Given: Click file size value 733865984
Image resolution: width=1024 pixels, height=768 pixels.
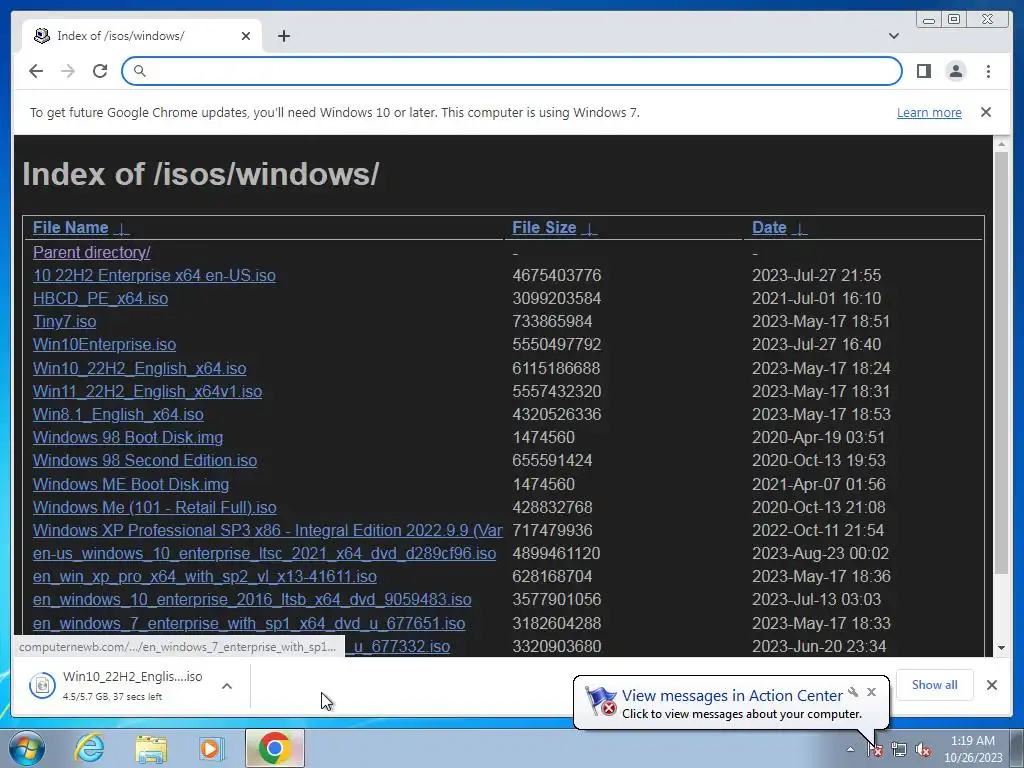Looking at the screenshot, I should coord(552,321).
